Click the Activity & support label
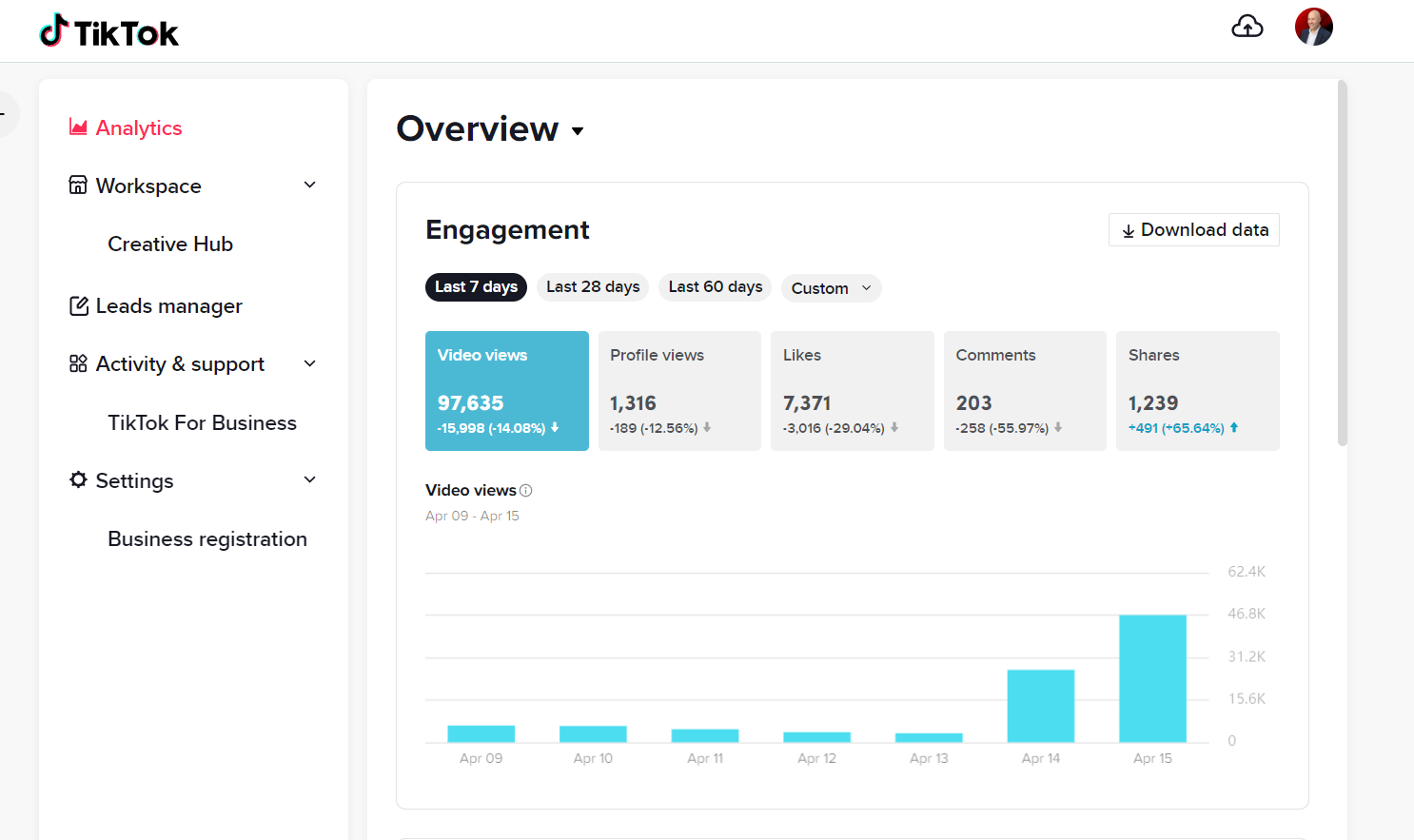The width and height of the screenshot is (1414, 840). click(x=180, y=364)
